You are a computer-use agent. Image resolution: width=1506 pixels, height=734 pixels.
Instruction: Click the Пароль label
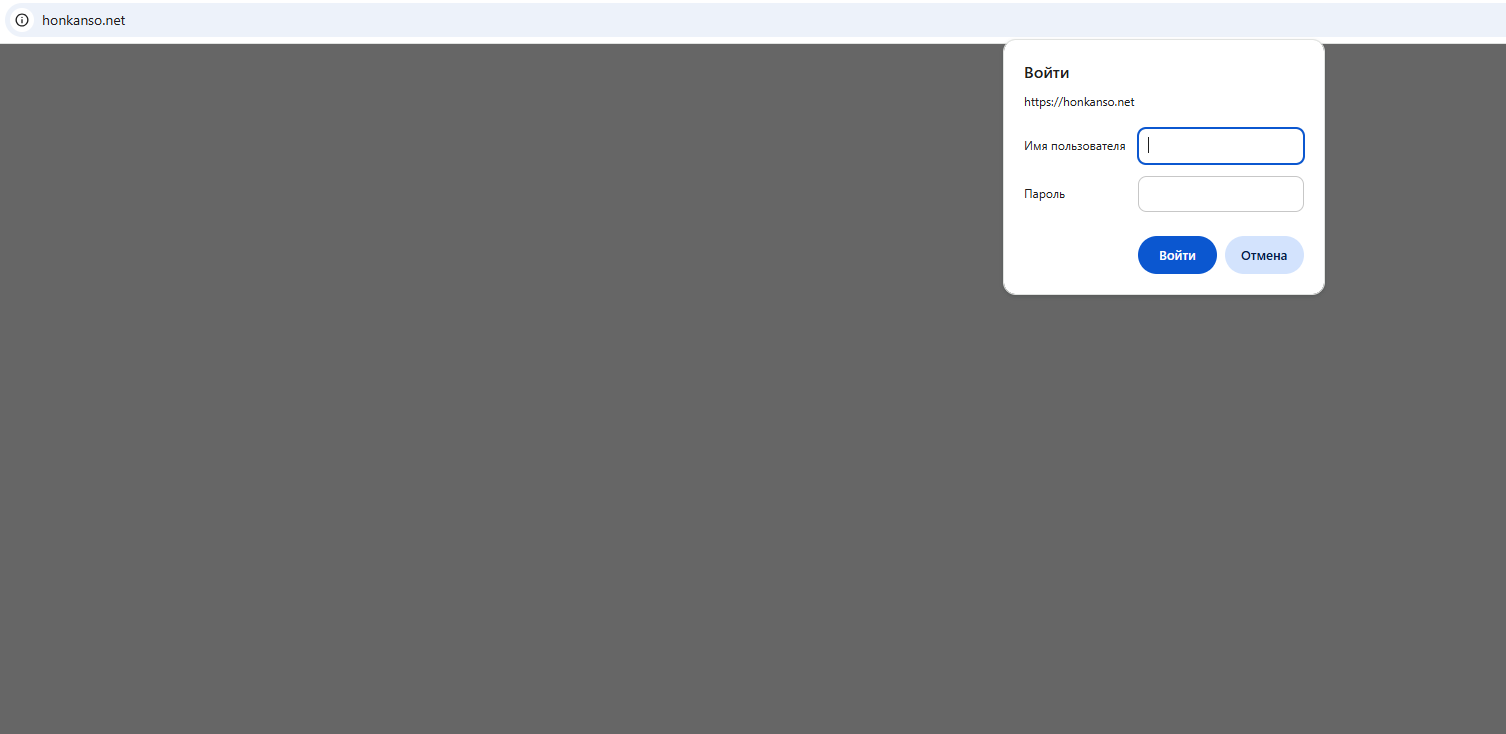coord(1044,194)
